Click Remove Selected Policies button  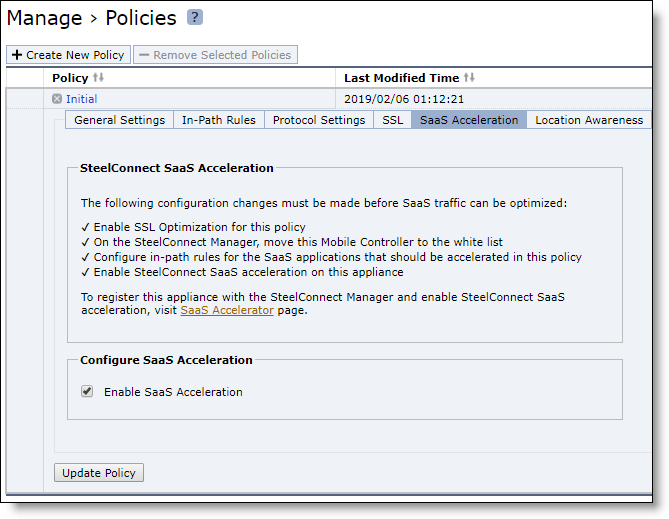point(215,55)
